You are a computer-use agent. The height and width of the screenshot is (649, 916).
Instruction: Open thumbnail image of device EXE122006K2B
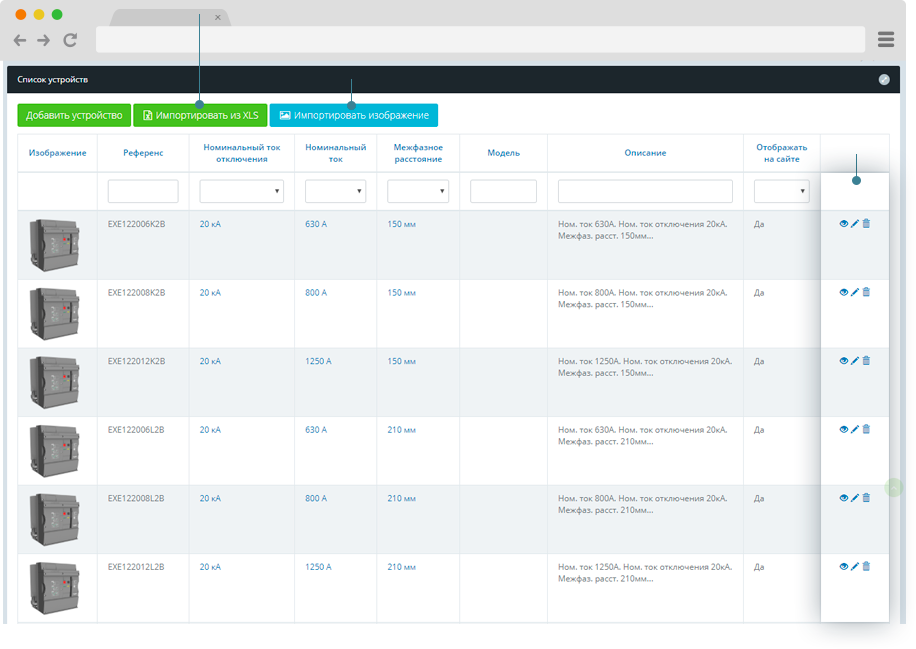click(x=54, y=245)
